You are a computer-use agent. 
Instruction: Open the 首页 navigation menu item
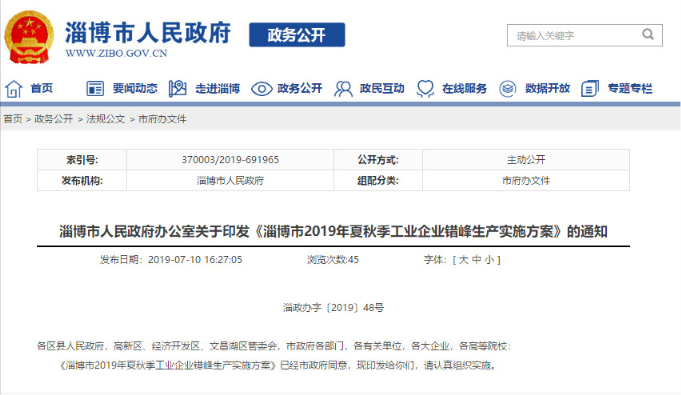pos(42,89)
